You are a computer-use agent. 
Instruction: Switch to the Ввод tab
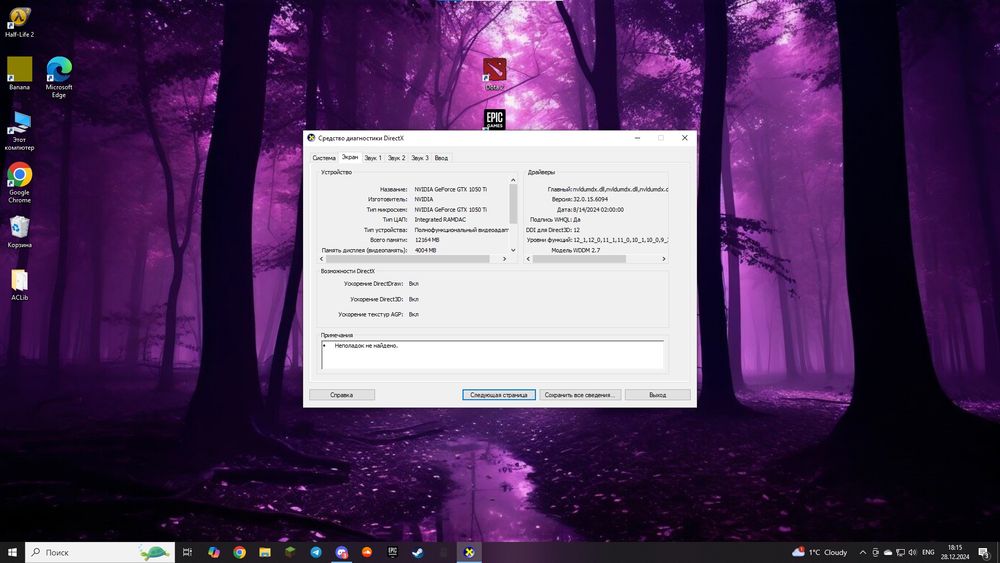pyautogui.click(x=441, y=157)
